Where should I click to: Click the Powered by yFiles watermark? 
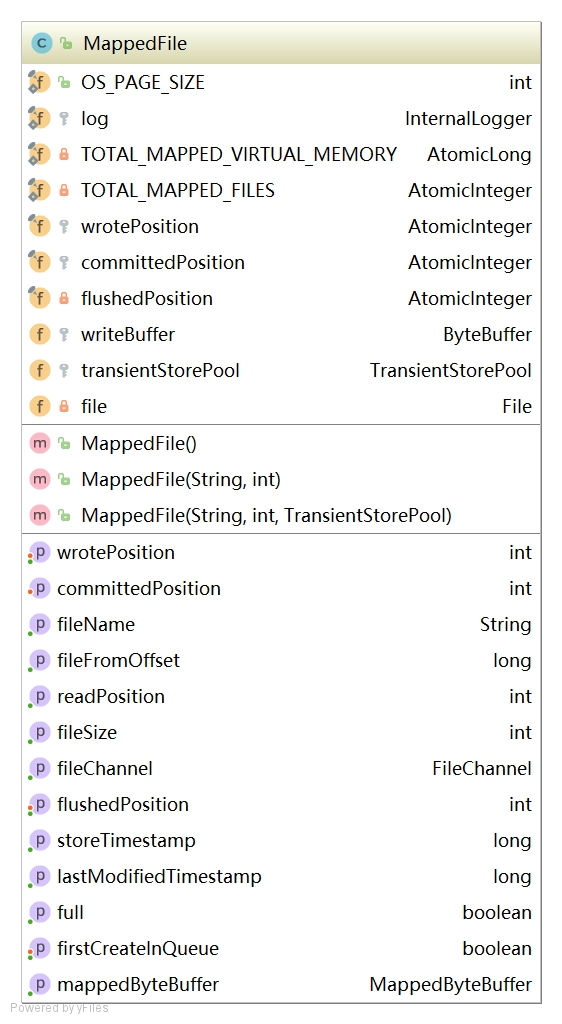point(59,1008)
